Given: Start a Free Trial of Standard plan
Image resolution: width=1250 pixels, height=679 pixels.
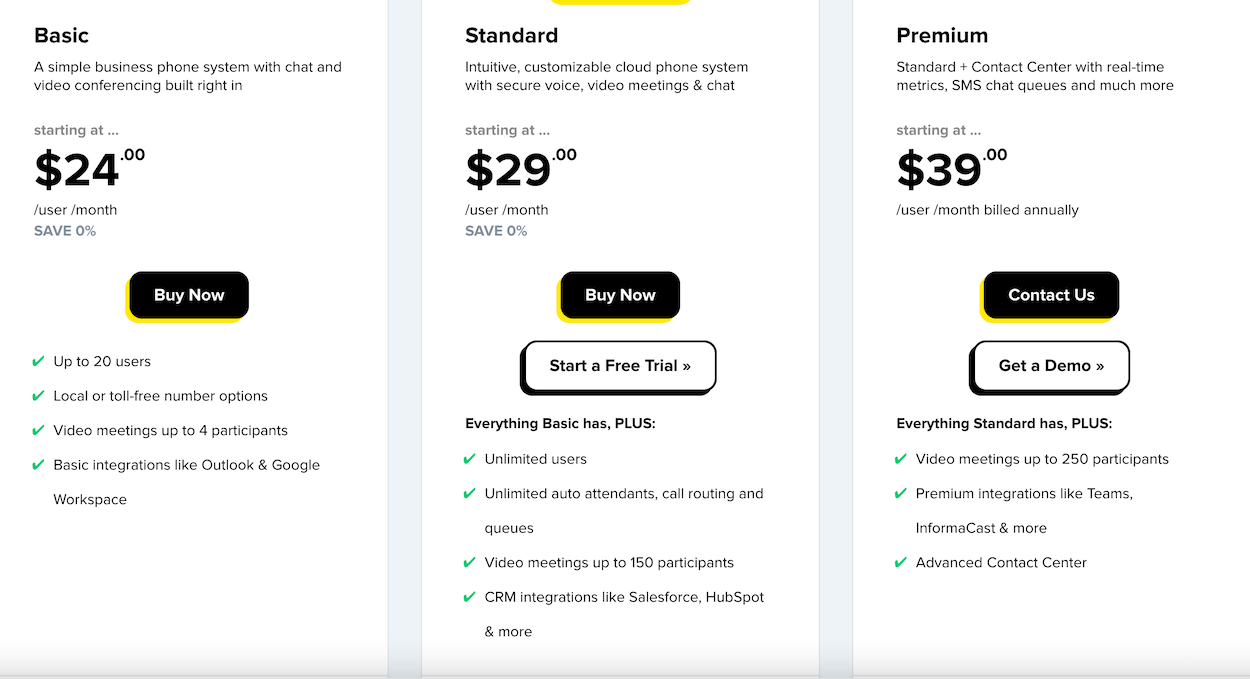Looking at the screenshot, I should point(620,366).
